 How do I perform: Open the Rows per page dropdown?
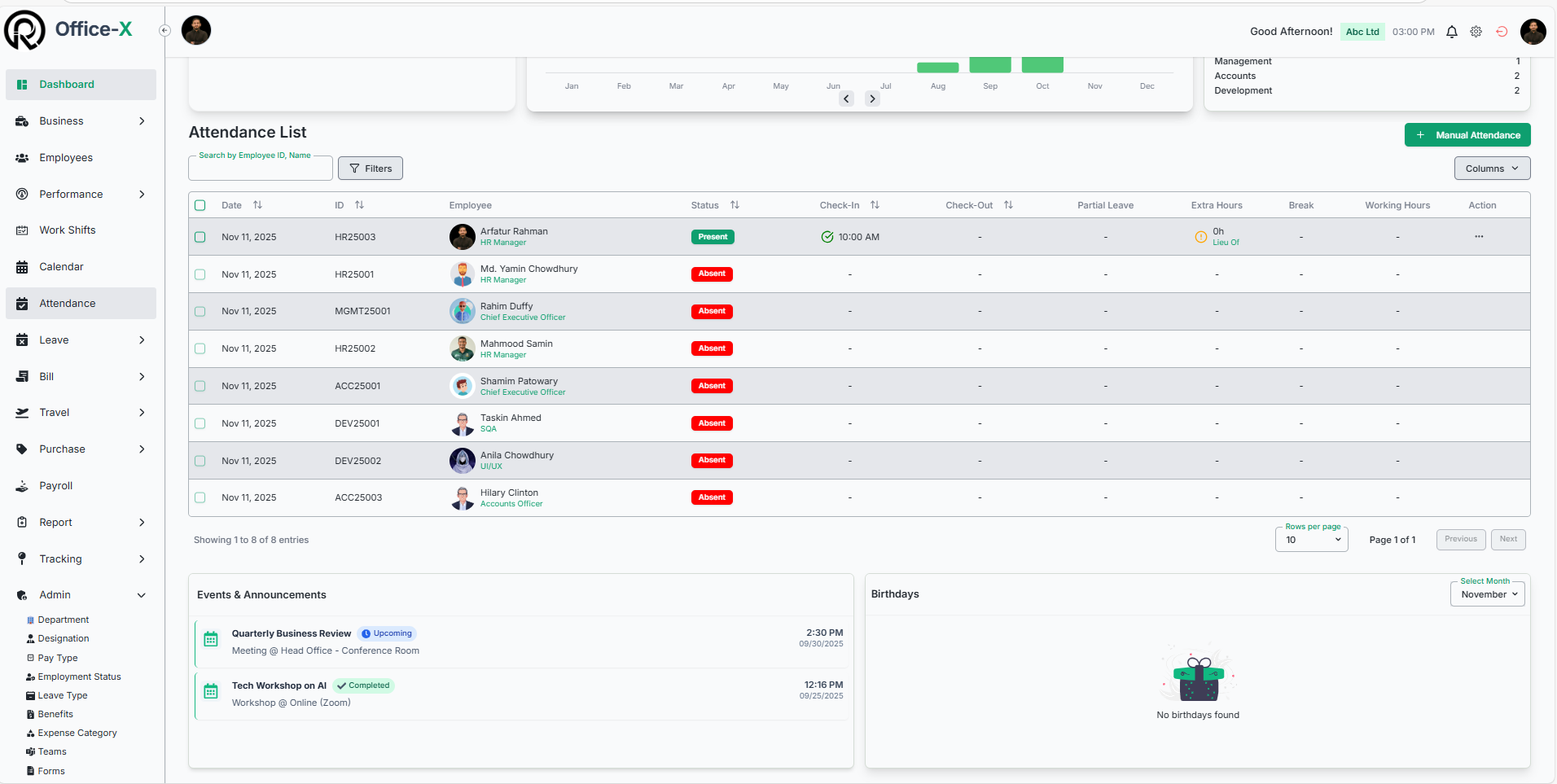(x=1311, y=540)
